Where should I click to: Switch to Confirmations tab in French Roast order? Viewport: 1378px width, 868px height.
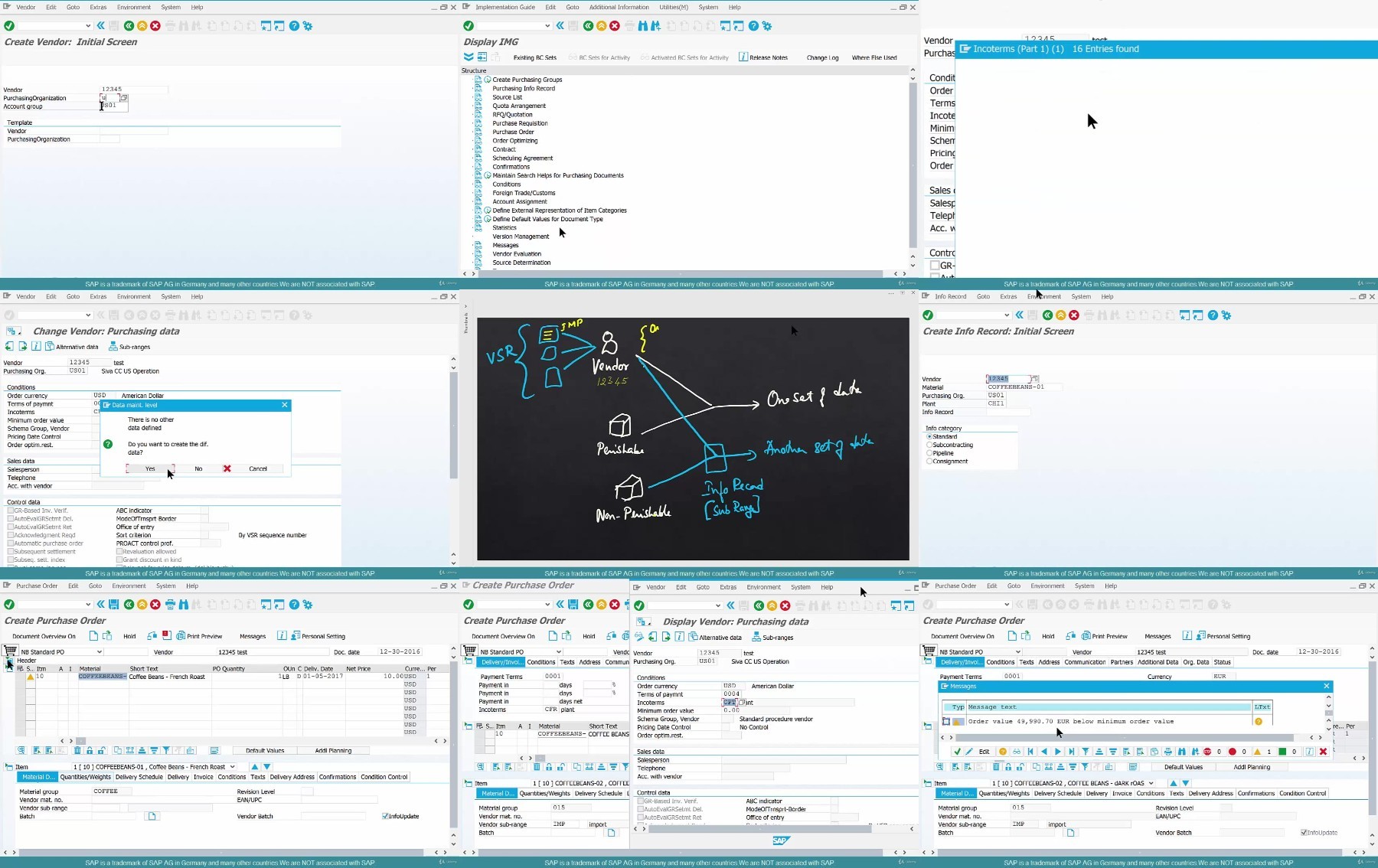(x=338, y=777)
